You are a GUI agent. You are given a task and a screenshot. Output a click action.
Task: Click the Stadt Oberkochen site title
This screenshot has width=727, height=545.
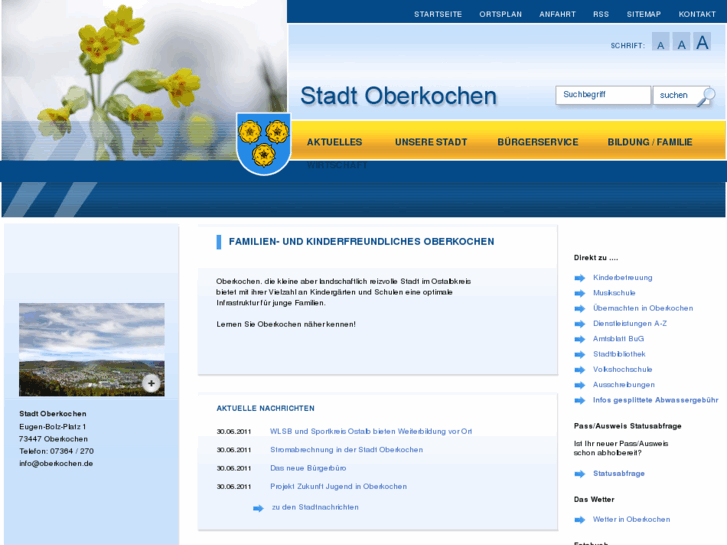coord(398,96)
